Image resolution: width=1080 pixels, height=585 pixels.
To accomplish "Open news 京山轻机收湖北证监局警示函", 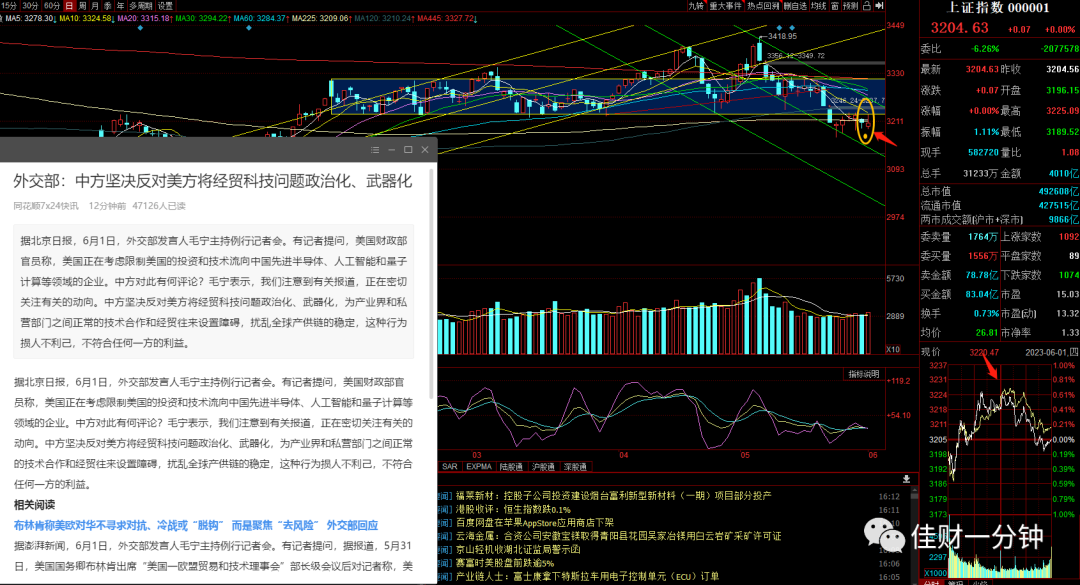I will point(518,549).
